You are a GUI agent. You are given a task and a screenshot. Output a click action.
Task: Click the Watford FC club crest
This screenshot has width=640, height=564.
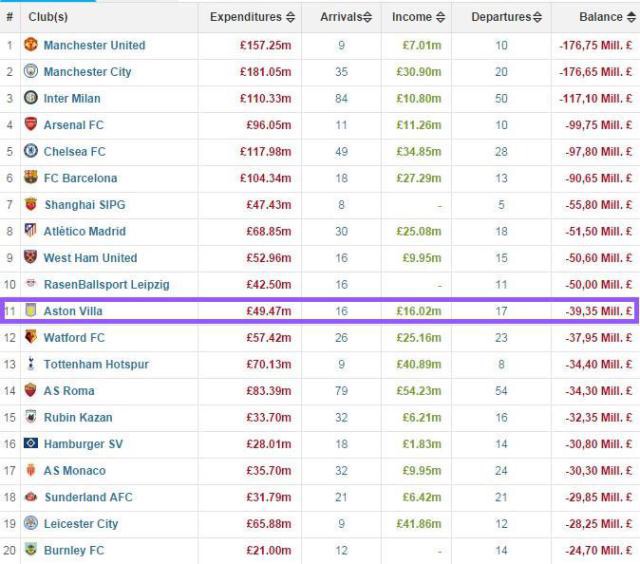coord(30,338)
